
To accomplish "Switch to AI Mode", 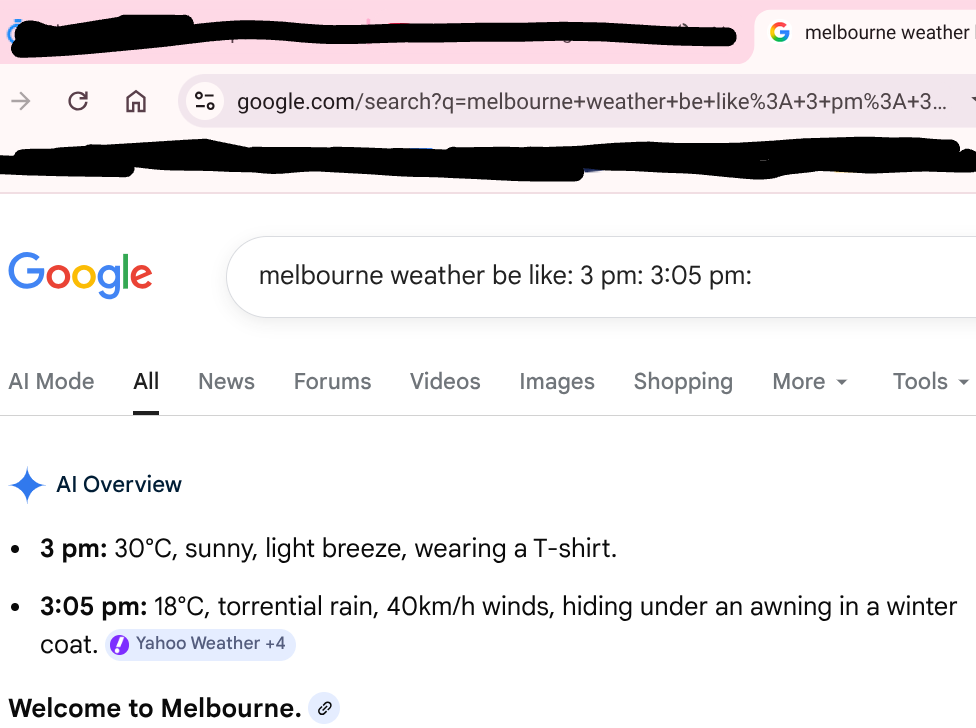I will (51, 381).
